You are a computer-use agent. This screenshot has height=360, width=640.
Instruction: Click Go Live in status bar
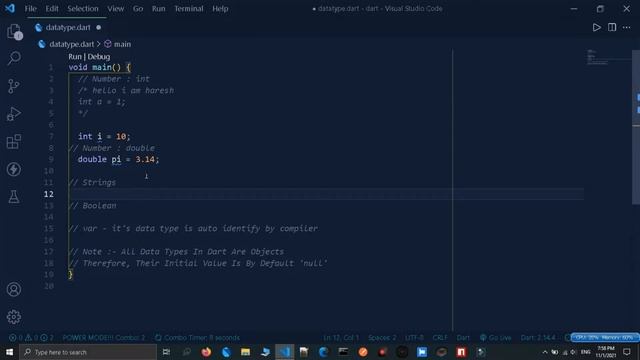[495, 338]
